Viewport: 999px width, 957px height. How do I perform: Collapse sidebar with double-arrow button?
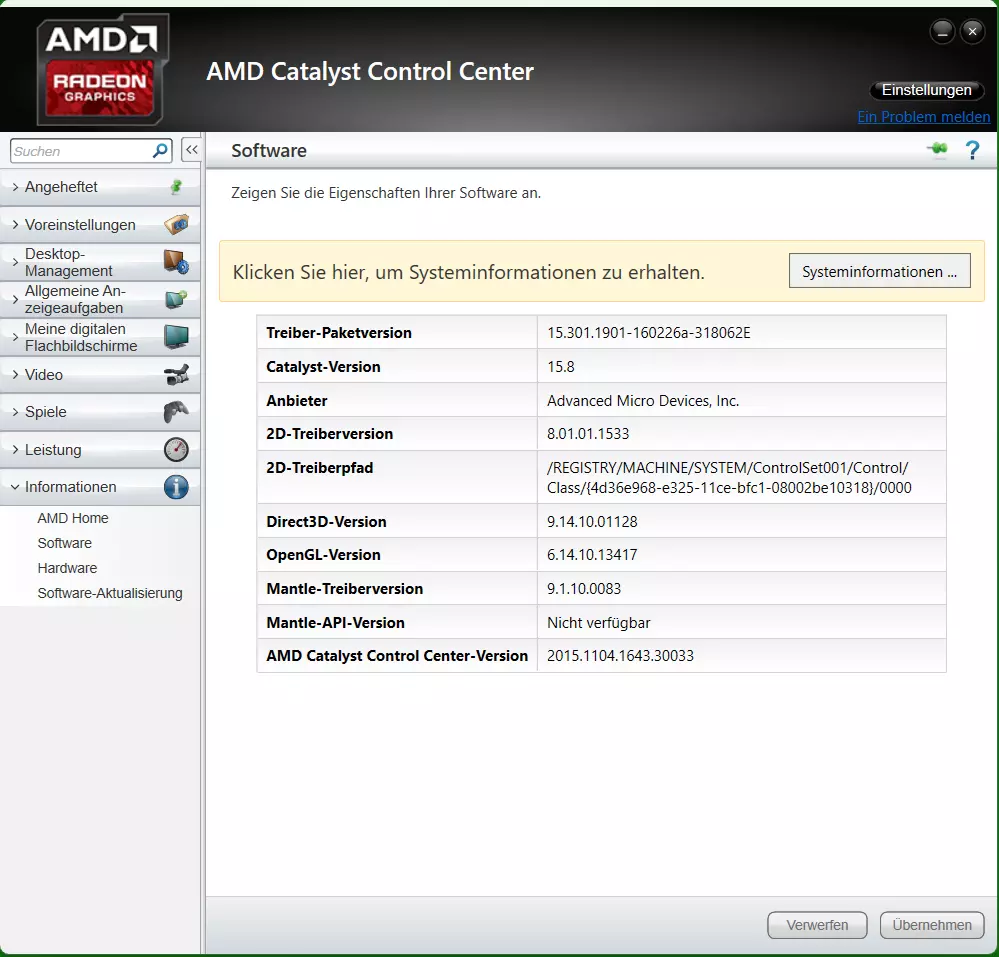(x=192, y=150)
